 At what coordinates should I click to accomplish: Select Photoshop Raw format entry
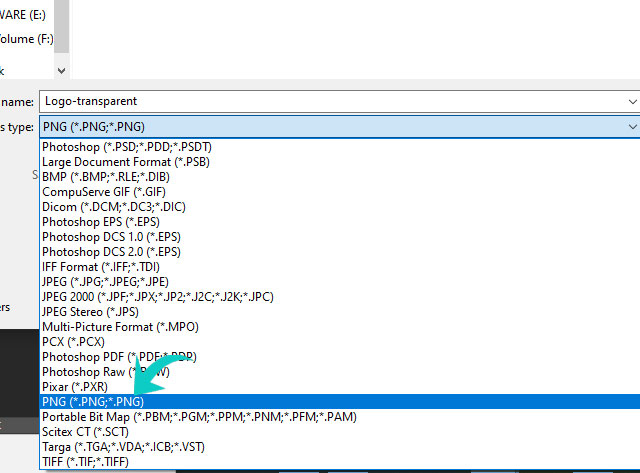340,372
